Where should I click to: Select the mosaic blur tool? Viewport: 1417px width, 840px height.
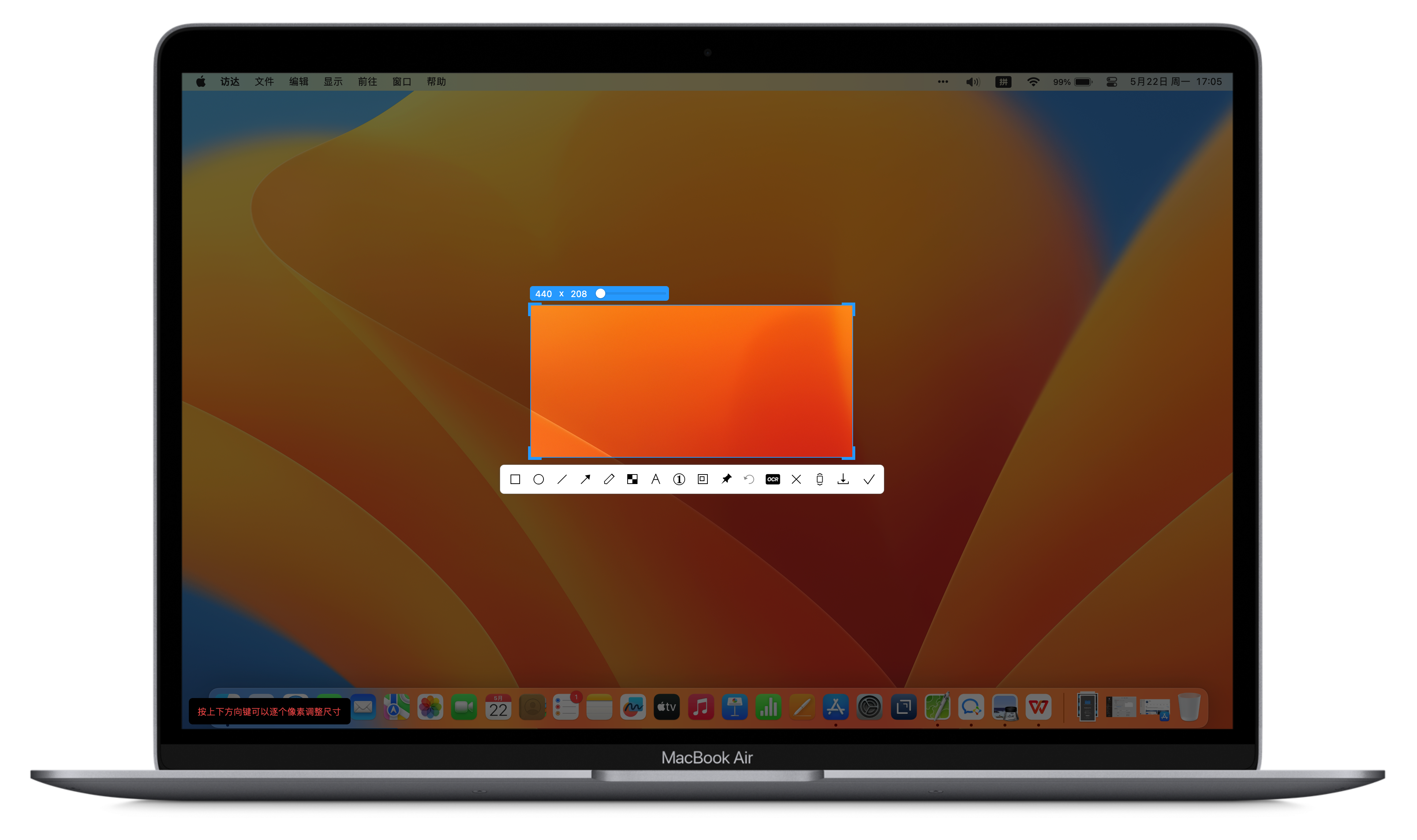[x=632, y=479]
